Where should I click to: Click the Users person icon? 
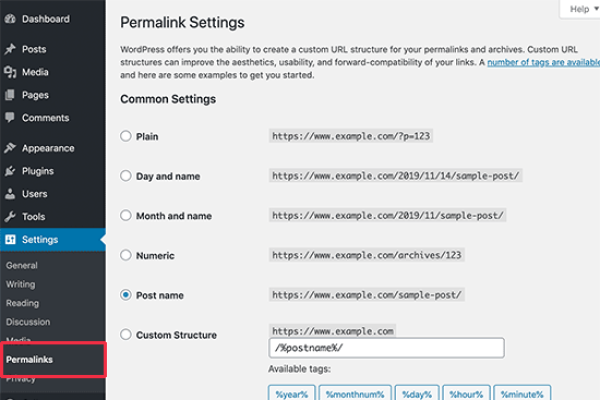(10, 194)
